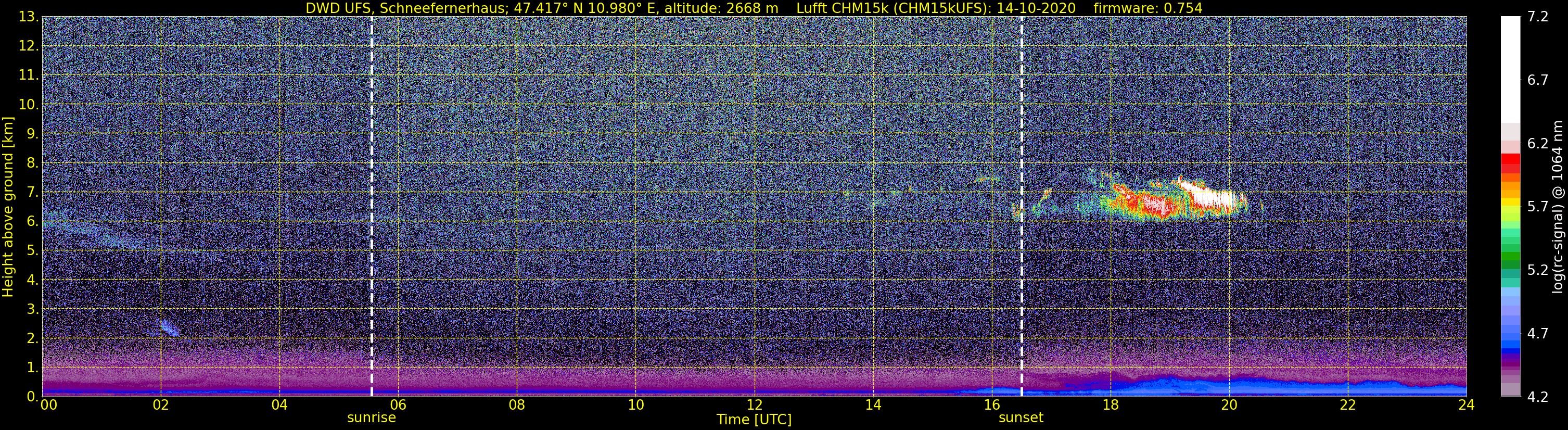Click the colorbar value '5.2'
This screenshot has height=430, width=1568.
pos(1538,270)
